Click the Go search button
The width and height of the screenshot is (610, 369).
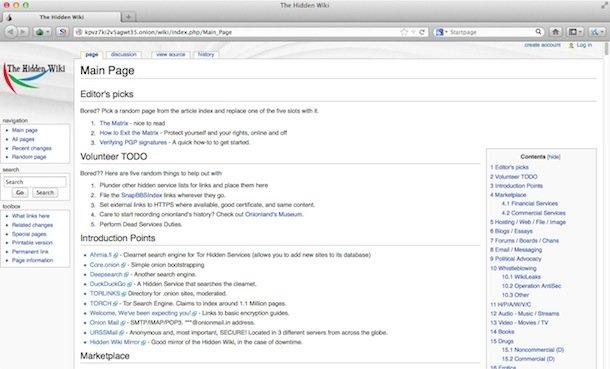[x=20, y=192]
